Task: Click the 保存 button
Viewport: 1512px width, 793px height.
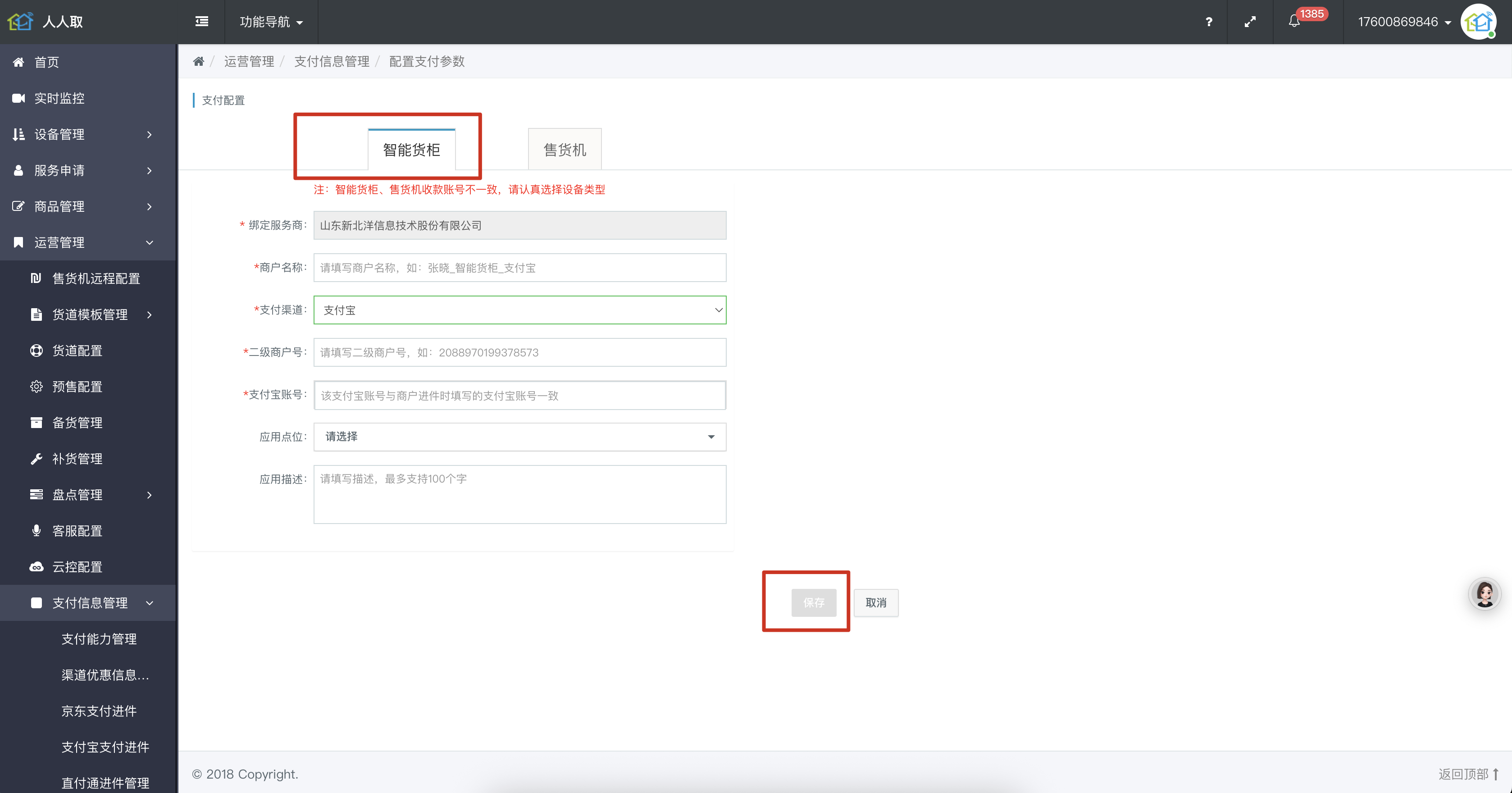Action: (x=814, y=603)
